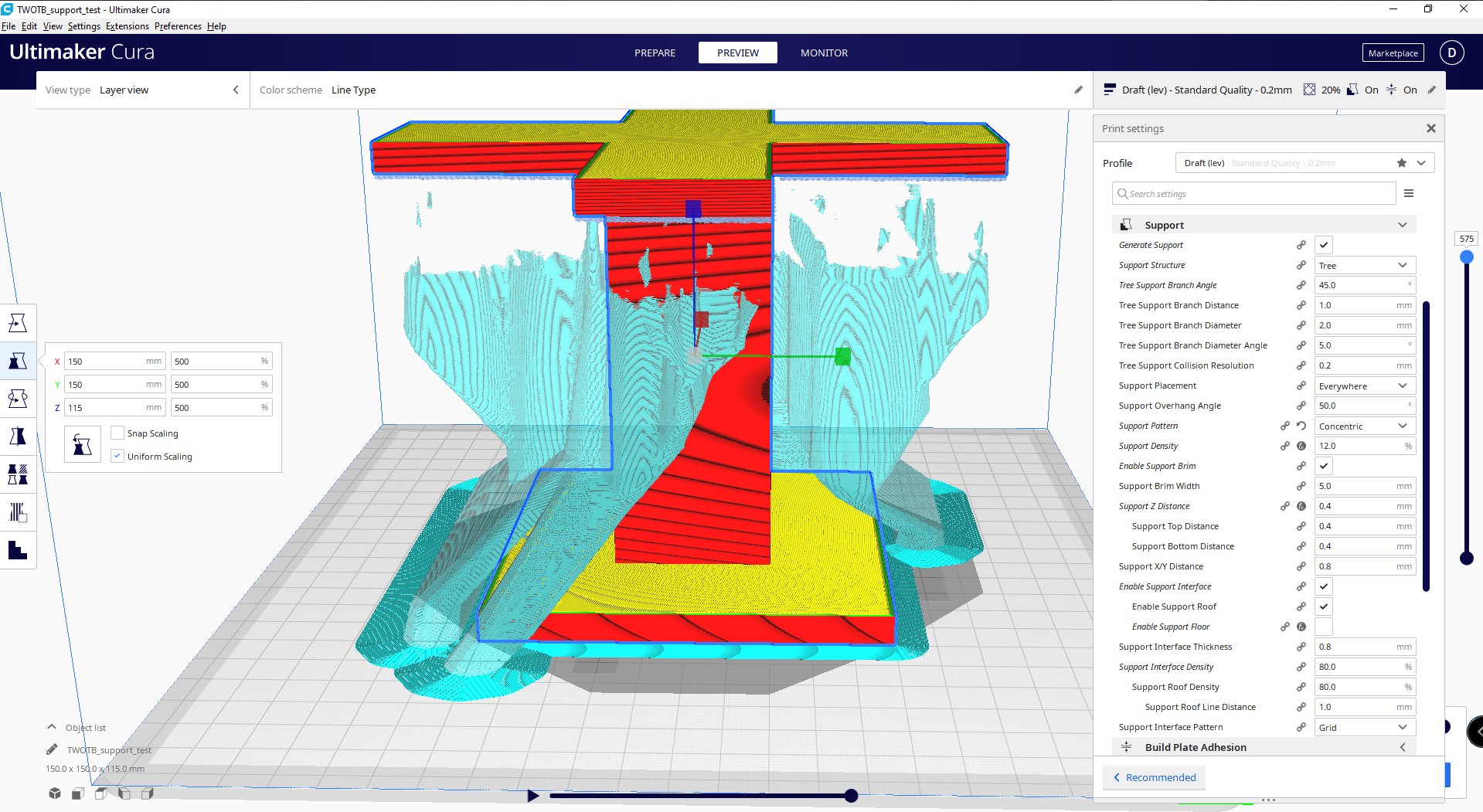1483x812 pixels.
Task: Click the pencil icon beside print profile summary
Action: [1432, 90]
